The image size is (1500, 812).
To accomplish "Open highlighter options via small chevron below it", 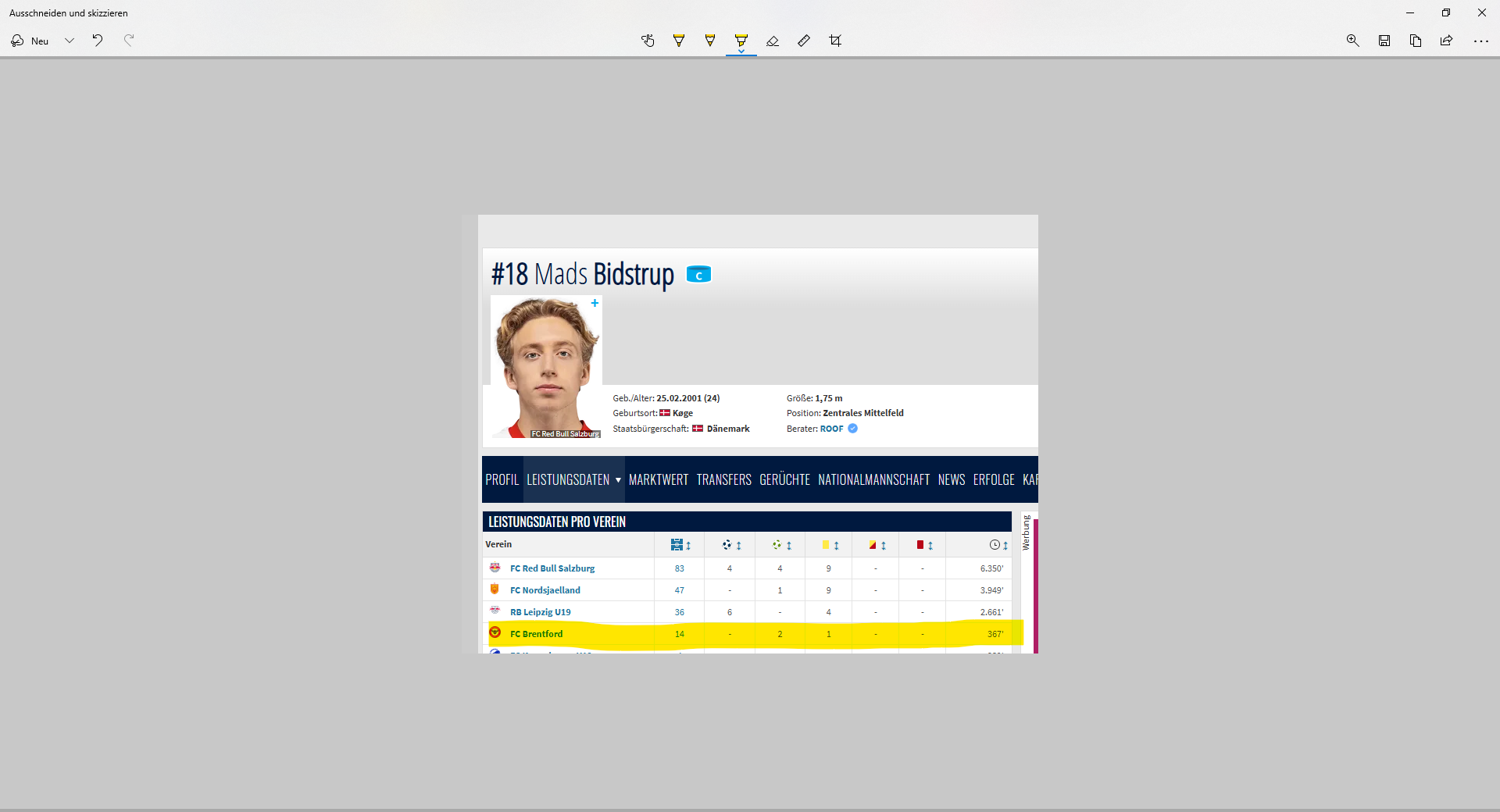I will pyautogui.click(x=741, y=52).
